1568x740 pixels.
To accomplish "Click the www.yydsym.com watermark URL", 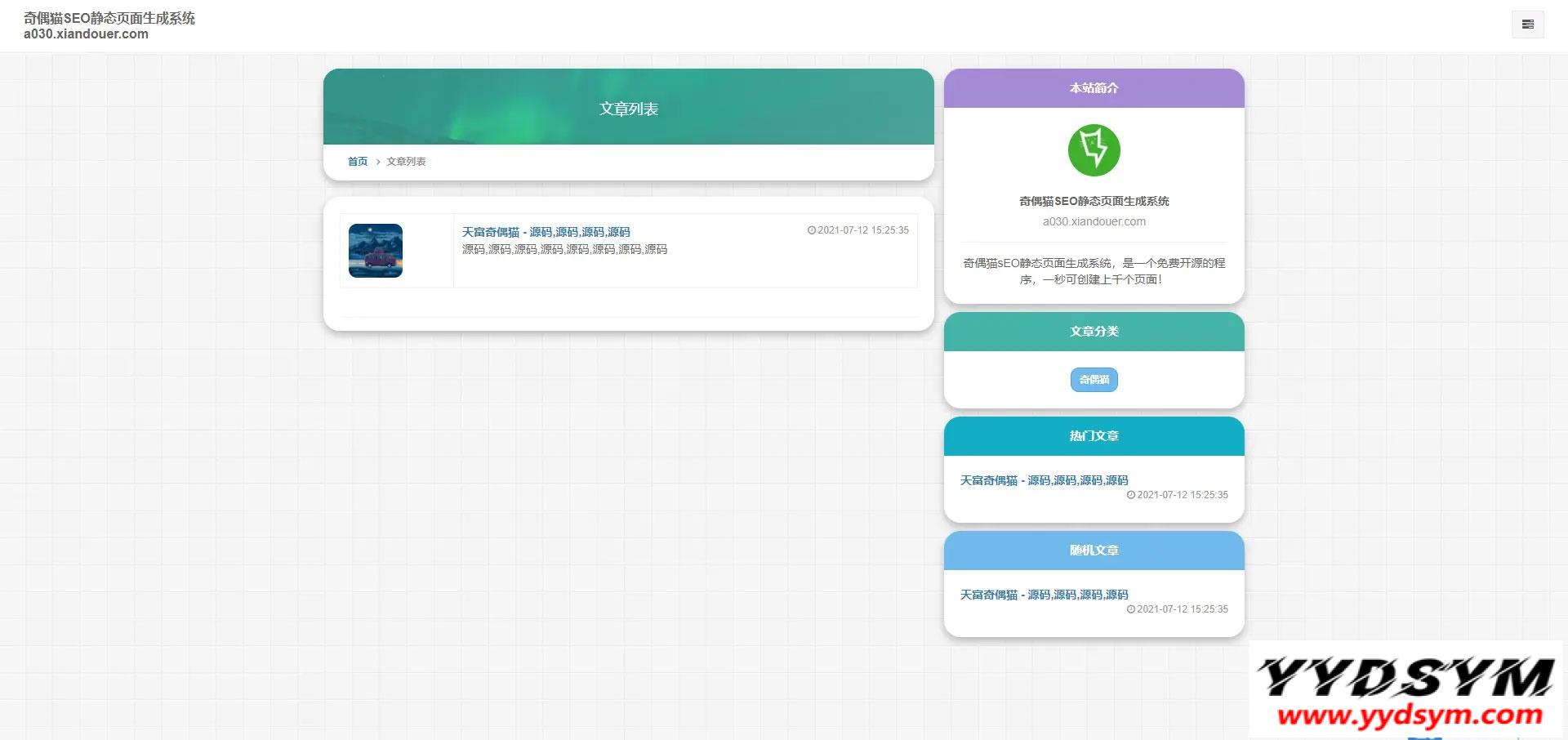I will click(1410, 715).
